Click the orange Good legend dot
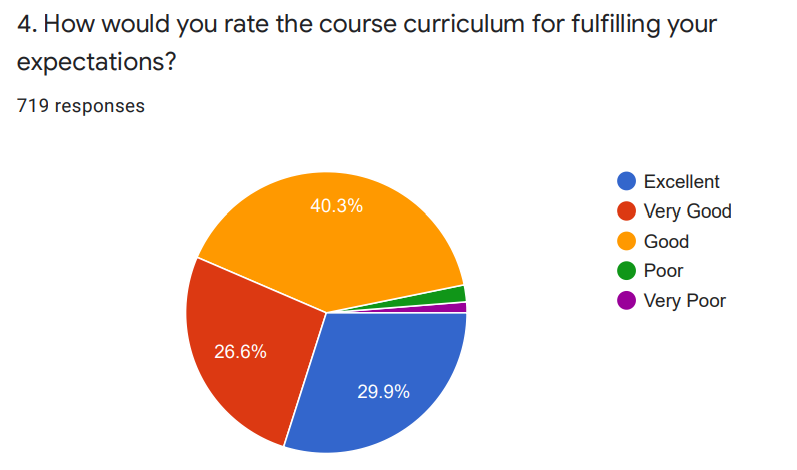This screenshot has width=797, height=470. pyautogui.click(x=626, y=241)
